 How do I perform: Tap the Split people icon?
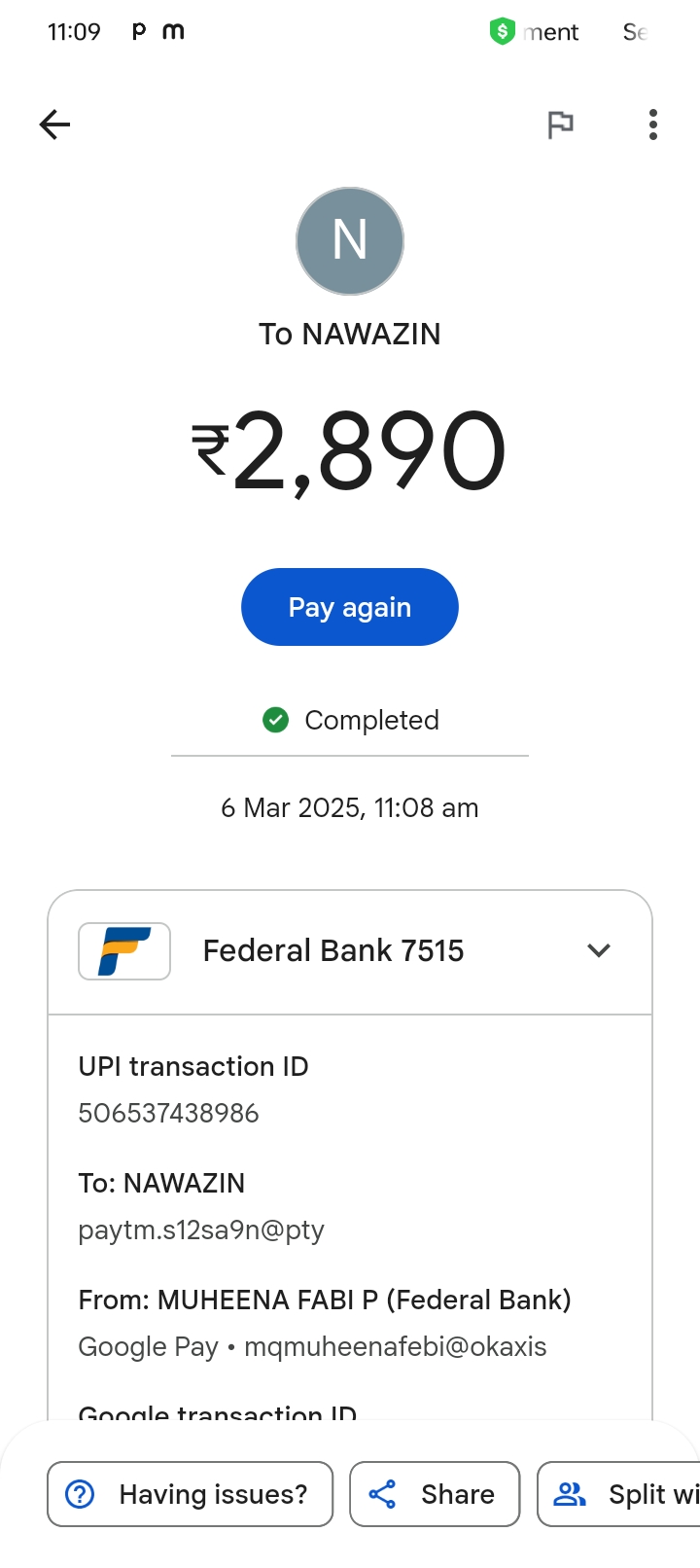[570, 1494]
